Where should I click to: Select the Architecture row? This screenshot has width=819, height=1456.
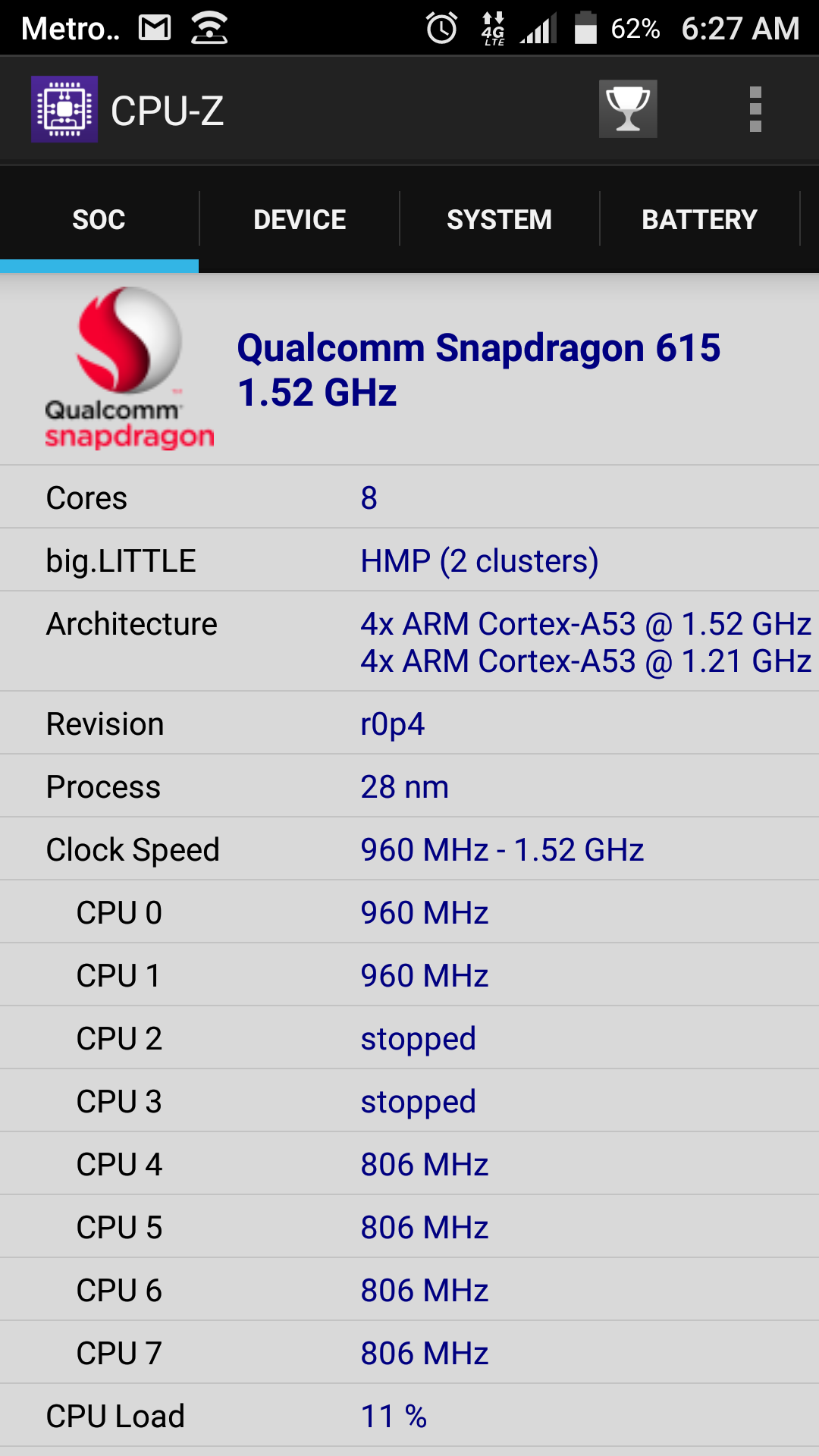(x=409, y=642)
